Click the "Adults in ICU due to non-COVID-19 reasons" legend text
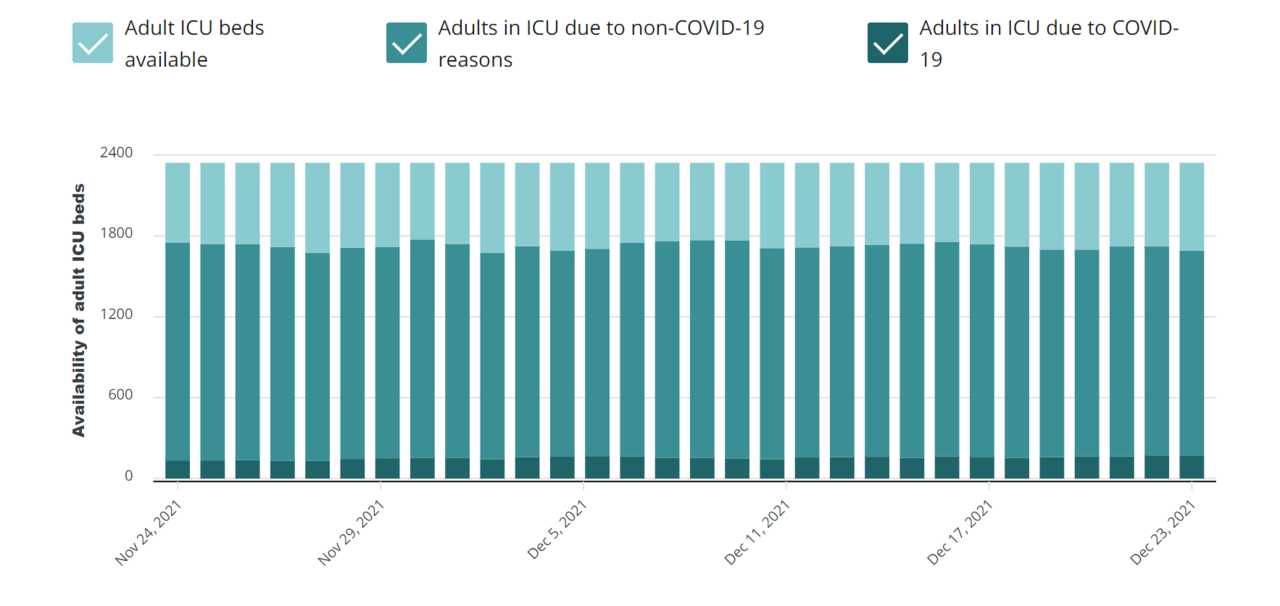 click(600, 44)
